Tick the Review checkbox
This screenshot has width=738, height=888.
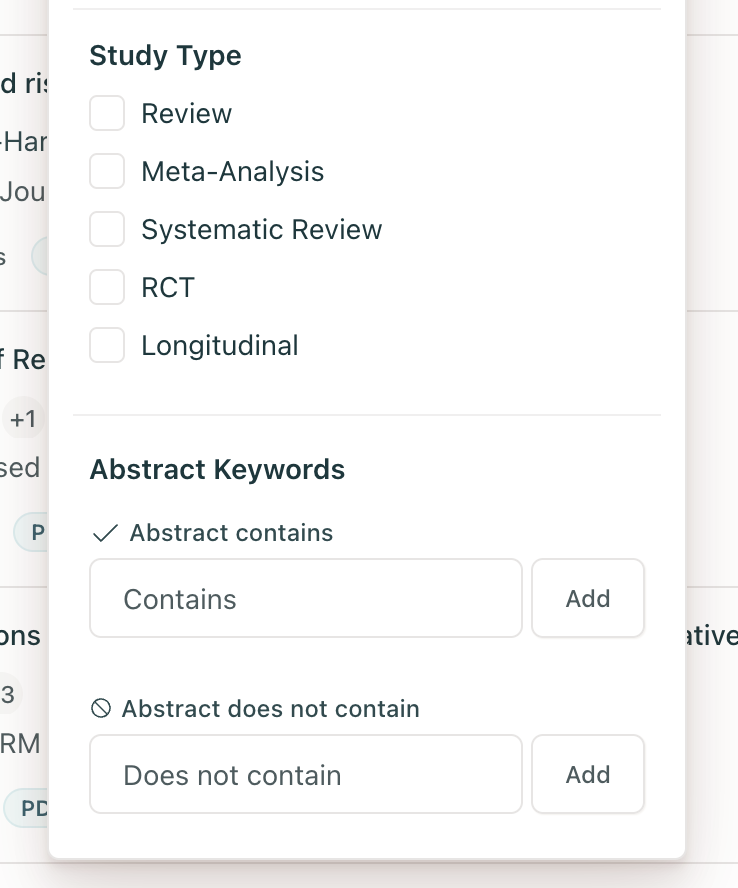(x=107, y=113)
